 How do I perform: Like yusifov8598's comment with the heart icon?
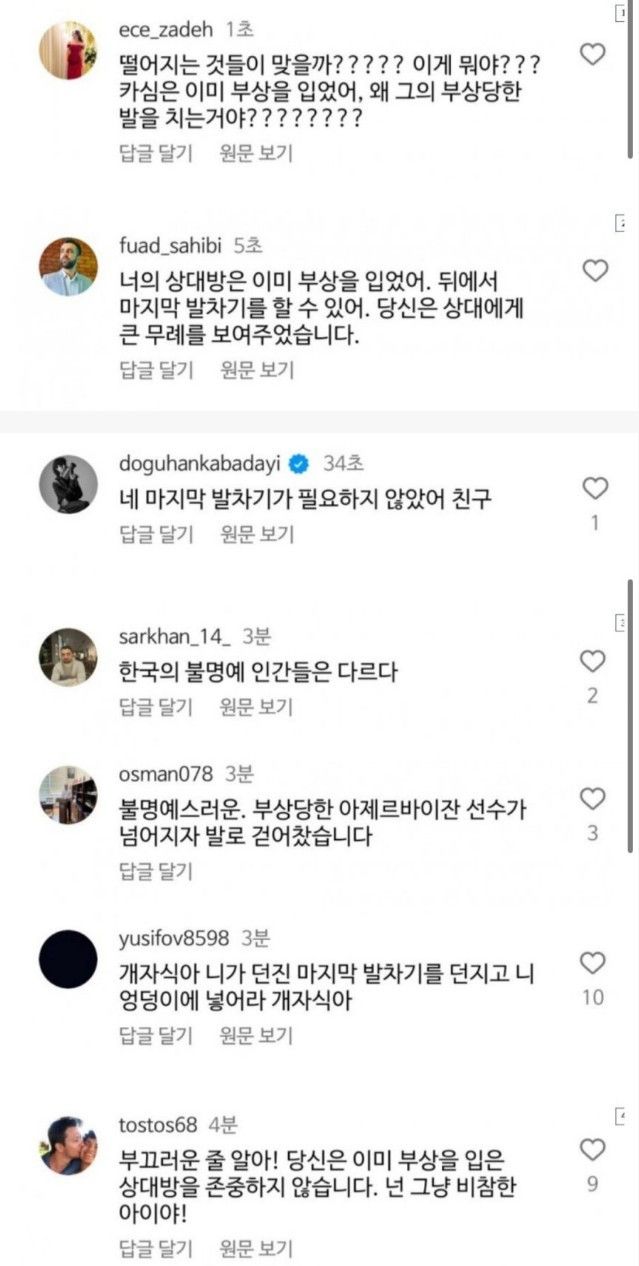pyautogui.click(x=593, y=963)
